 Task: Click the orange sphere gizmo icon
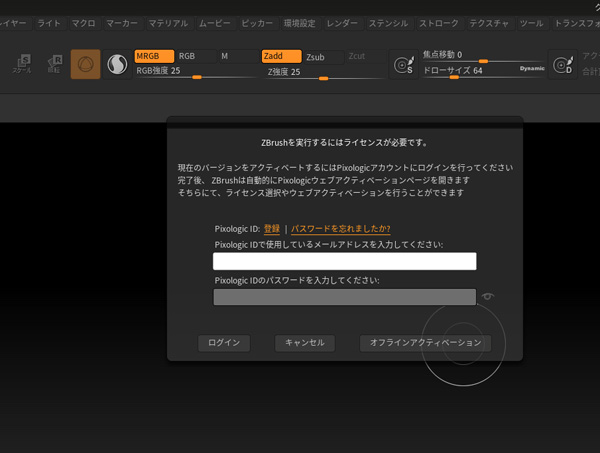click(x=85, y=64)
